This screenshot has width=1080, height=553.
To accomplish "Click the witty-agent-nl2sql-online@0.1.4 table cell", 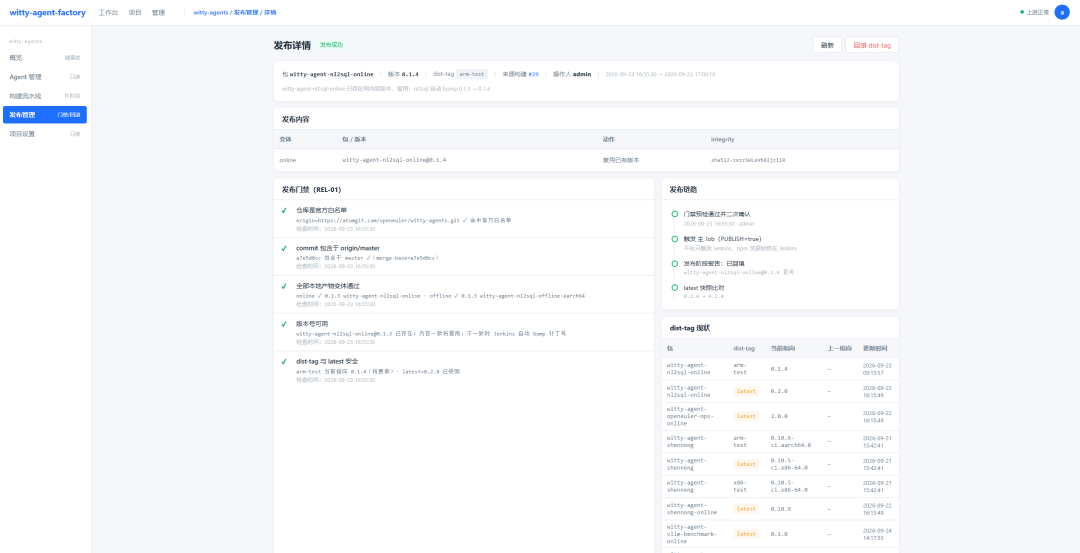I will click(x=394, y=160).
